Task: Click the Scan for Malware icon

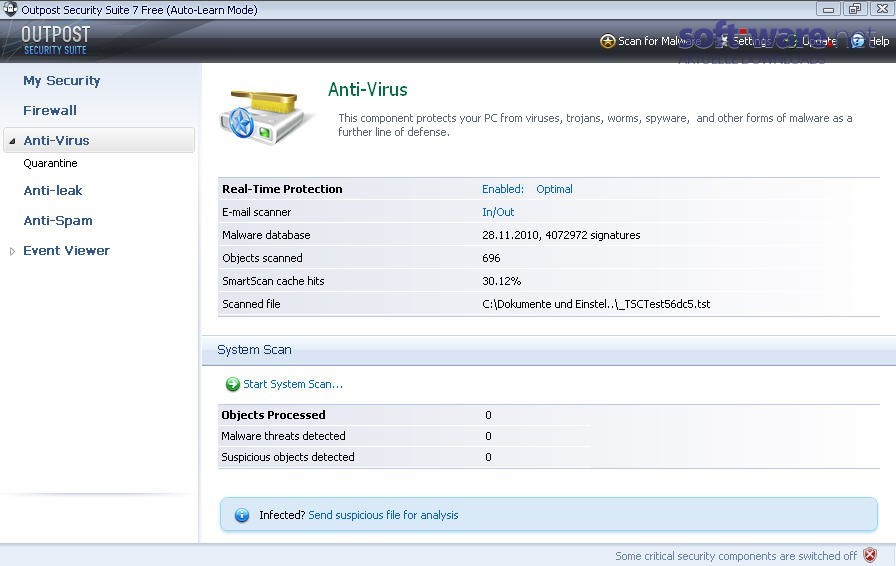Action: [607, 41]
